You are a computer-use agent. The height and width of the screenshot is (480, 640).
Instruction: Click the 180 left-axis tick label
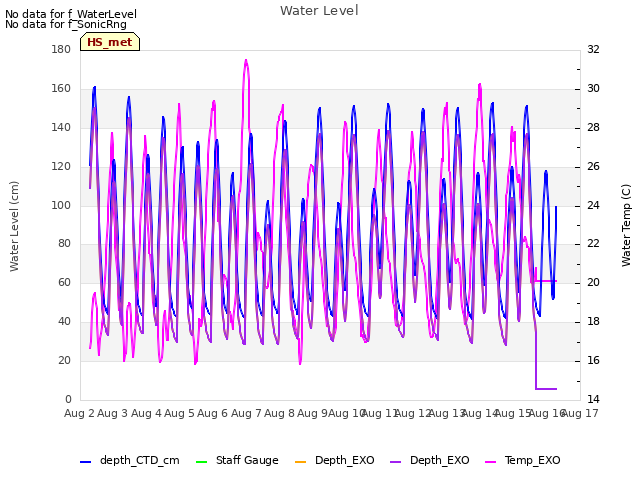point(61,49)
